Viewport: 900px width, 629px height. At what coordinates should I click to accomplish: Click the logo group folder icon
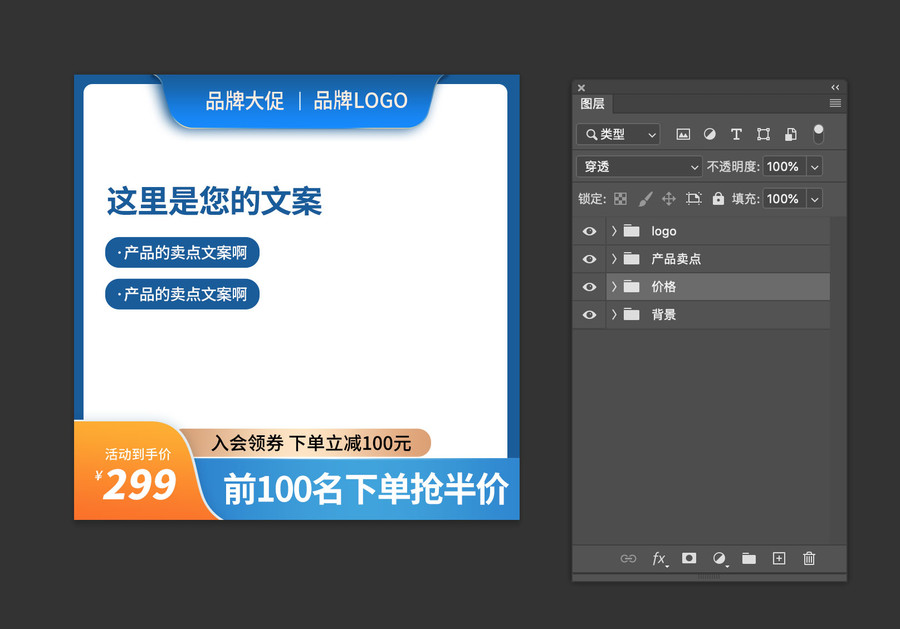[631, 231]
